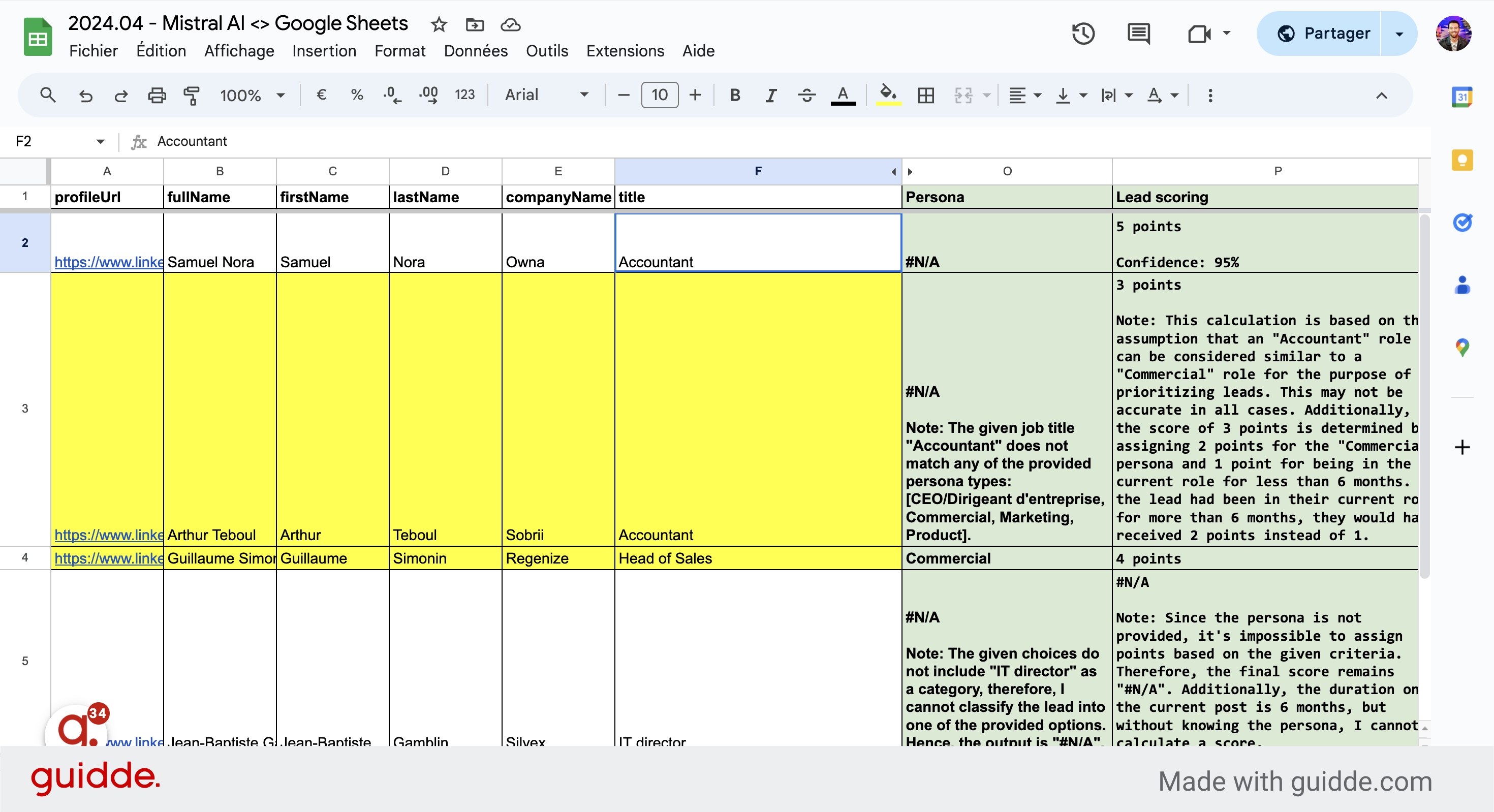Expand hidden columns arrow next to column O
The width and height of the screenshot is (1494, 812).
pyautogui.click(x=910, y=172)
